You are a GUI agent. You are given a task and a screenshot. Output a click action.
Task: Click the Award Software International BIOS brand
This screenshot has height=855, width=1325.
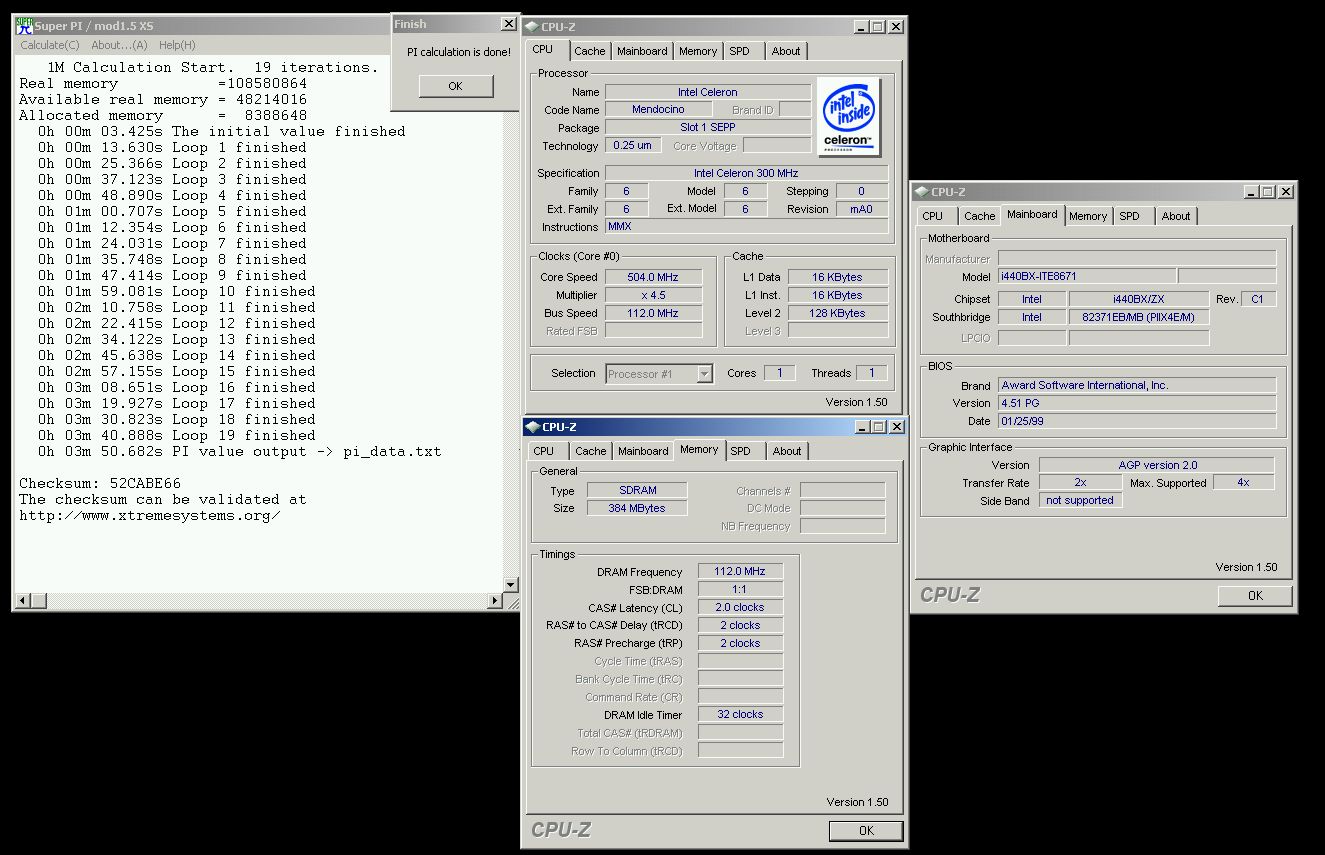1137,385
